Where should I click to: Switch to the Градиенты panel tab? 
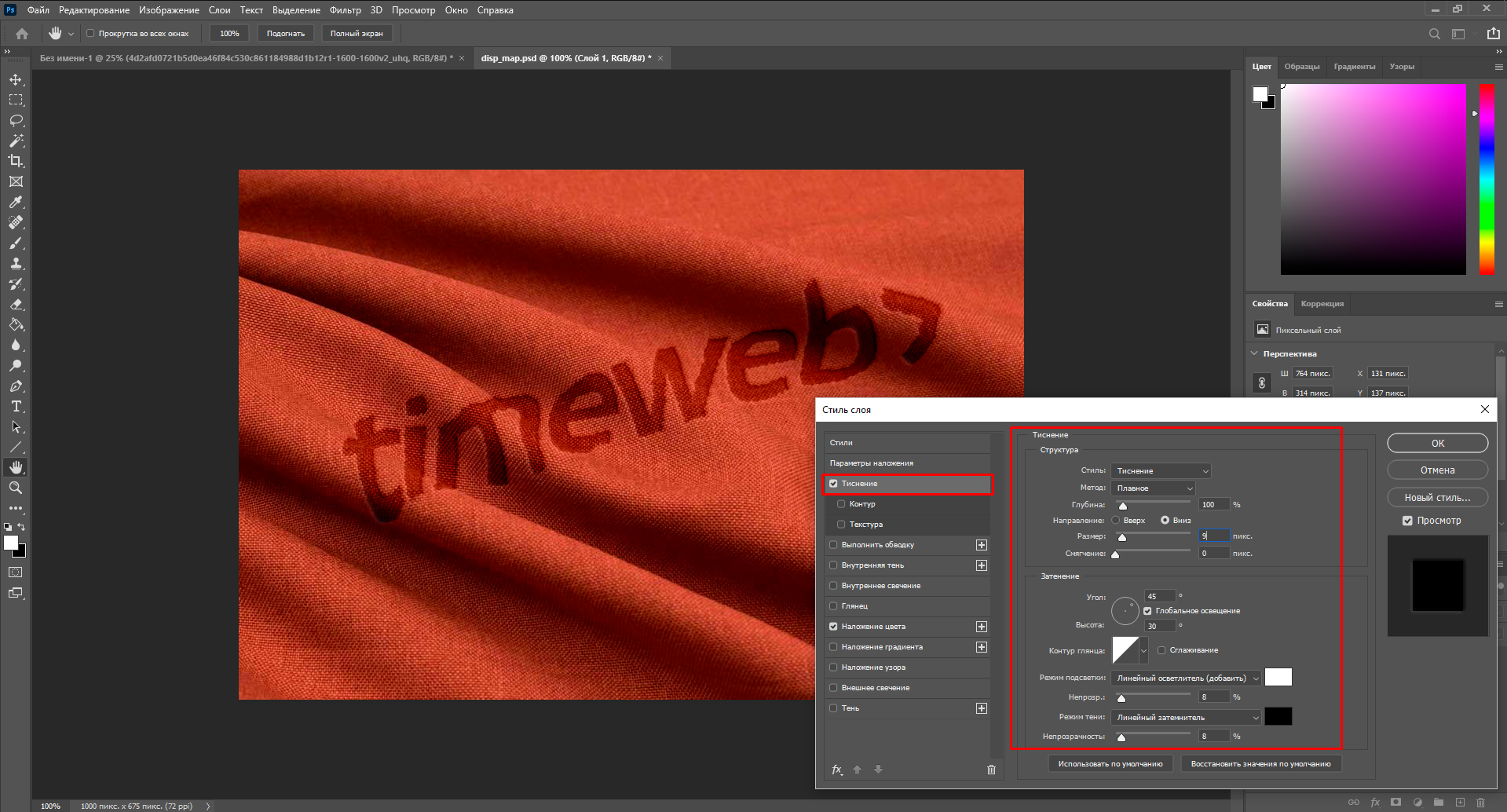click(1355, 67)
